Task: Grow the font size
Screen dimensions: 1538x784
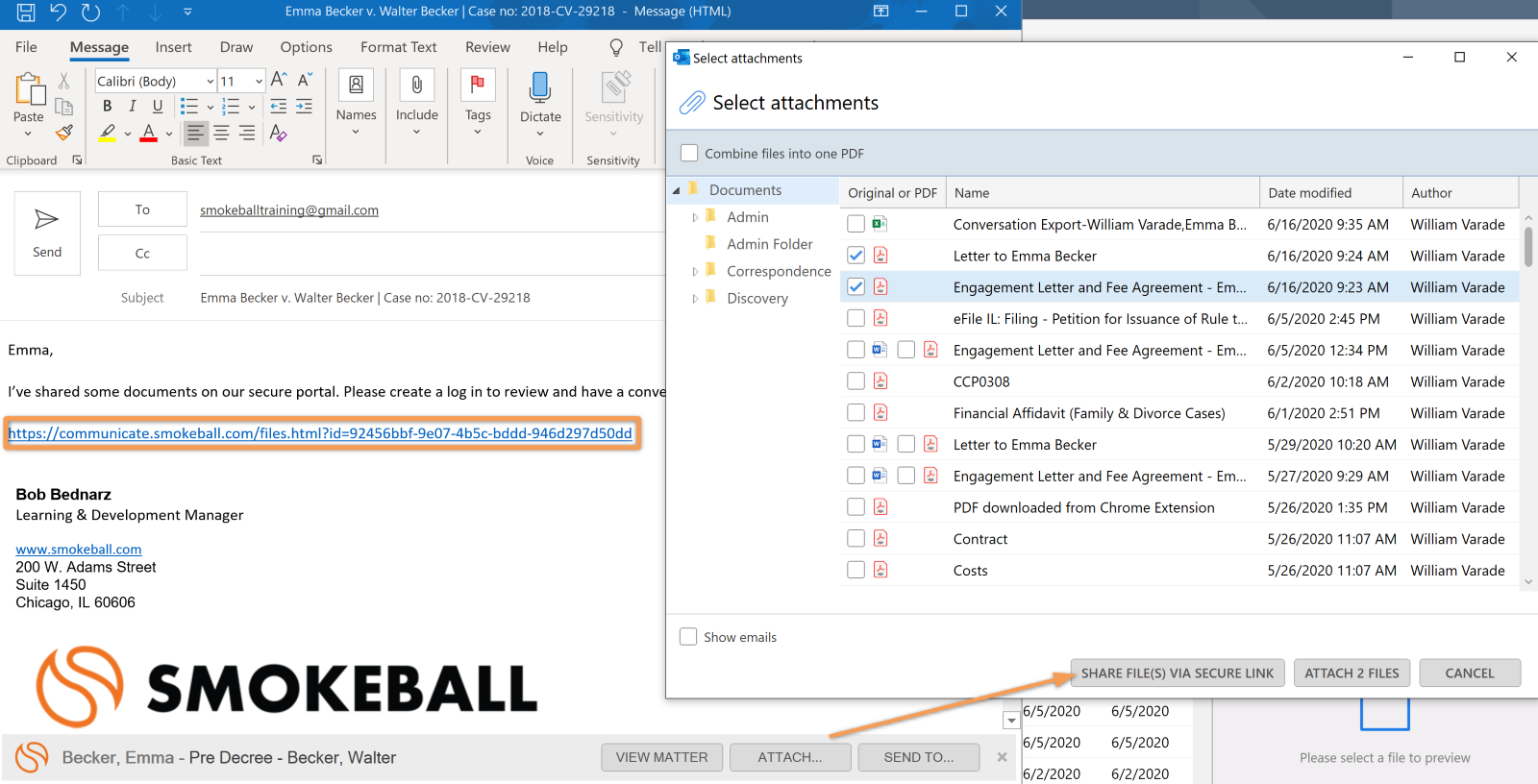Action: (279, 80)
